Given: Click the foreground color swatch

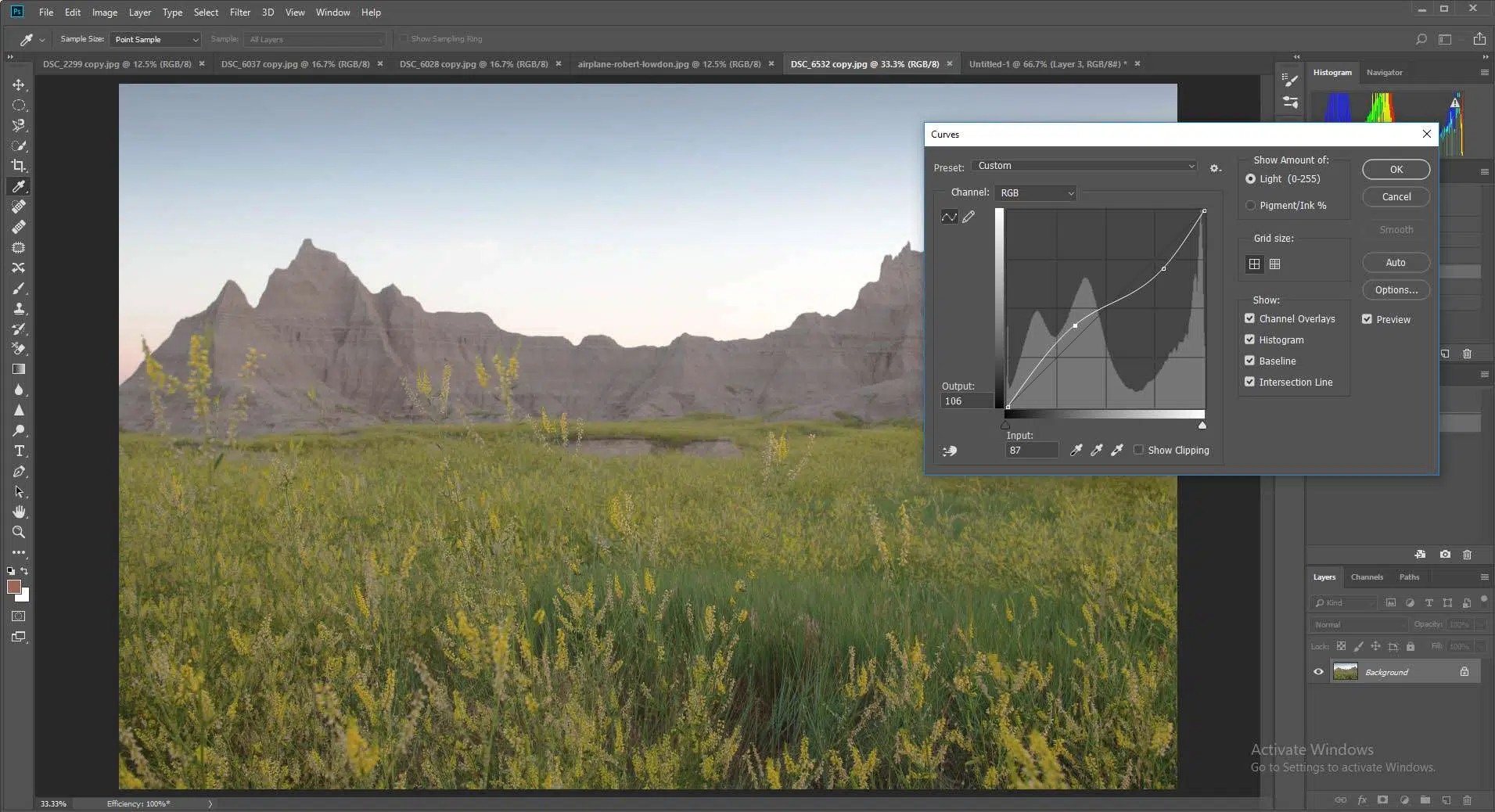Looking at the screenshot, I should 13,587.
